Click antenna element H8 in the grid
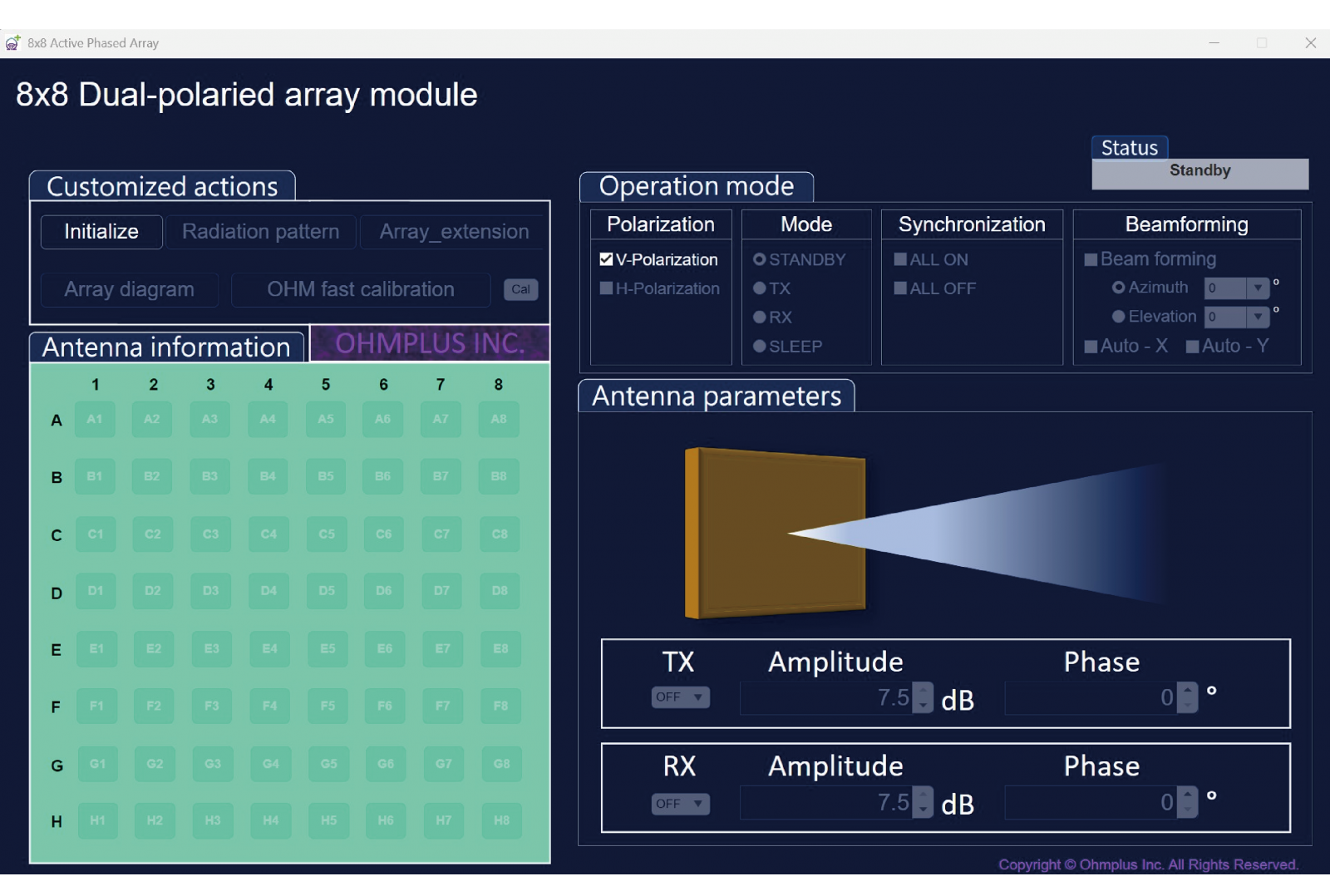The width and height of the screenshot is (1330, 896). (501, 820)
